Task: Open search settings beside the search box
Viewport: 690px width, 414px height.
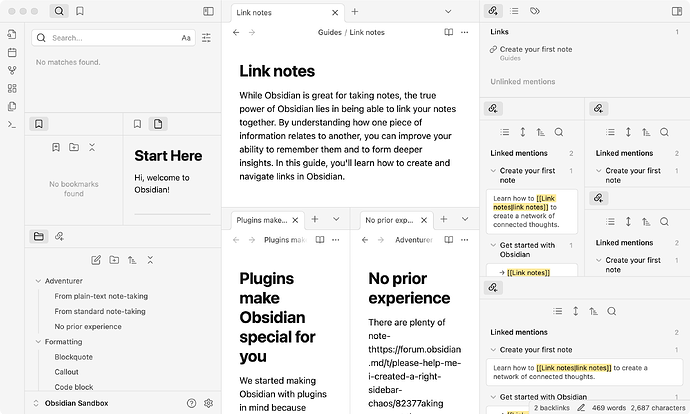Action: [206, 38]
